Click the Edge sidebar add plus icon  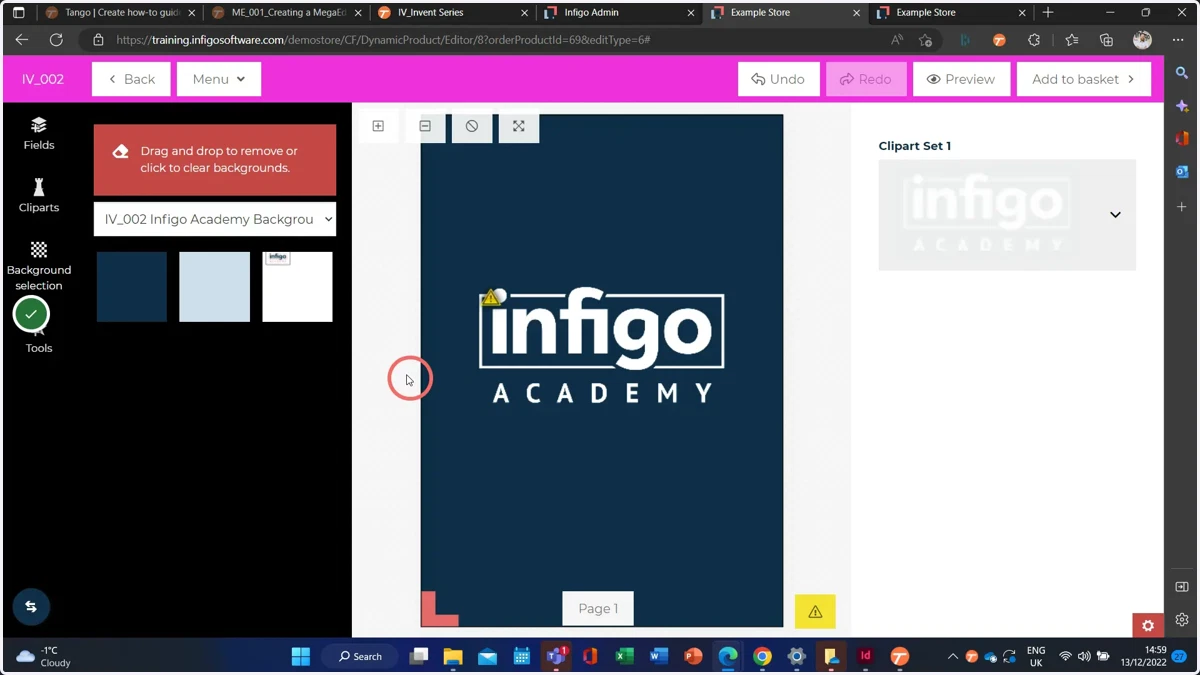[1182, 207]
